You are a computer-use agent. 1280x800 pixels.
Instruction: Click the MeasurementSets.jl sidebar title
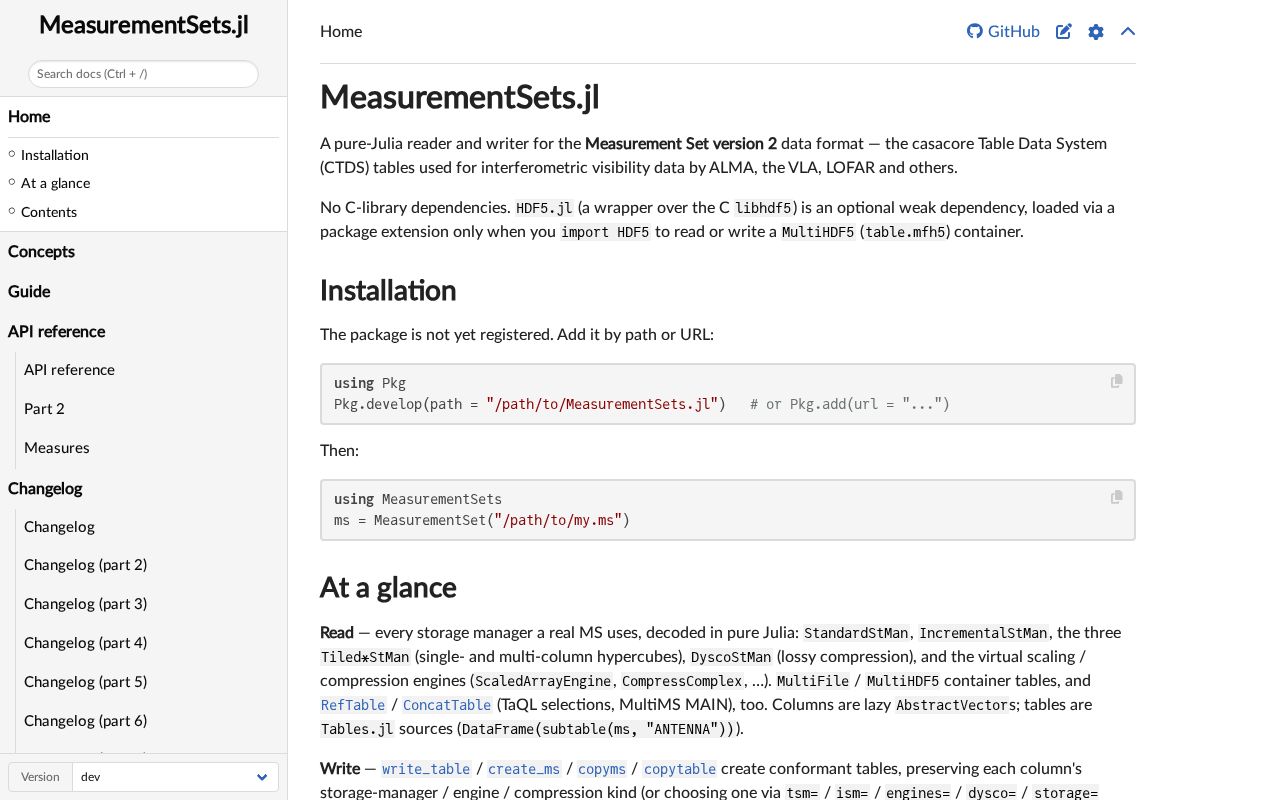point(143,25)
